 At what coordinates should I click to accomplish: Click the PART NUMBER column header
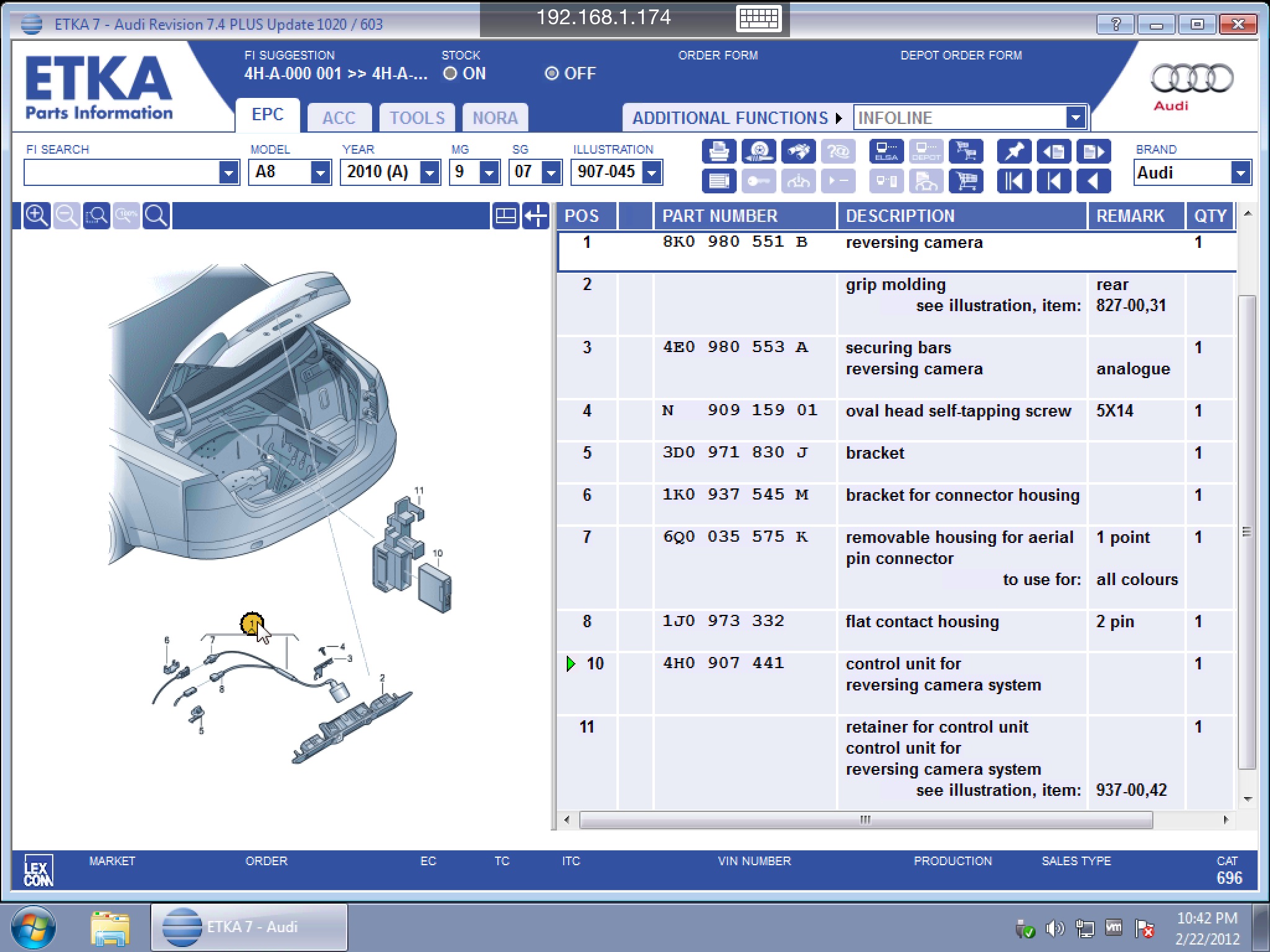[x=745, y=216]
